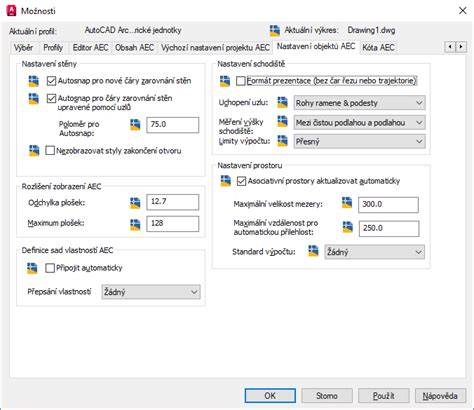Open the Kóta AEC tab
The height and width of the screenshot is (410, 474).
point(378,48)
